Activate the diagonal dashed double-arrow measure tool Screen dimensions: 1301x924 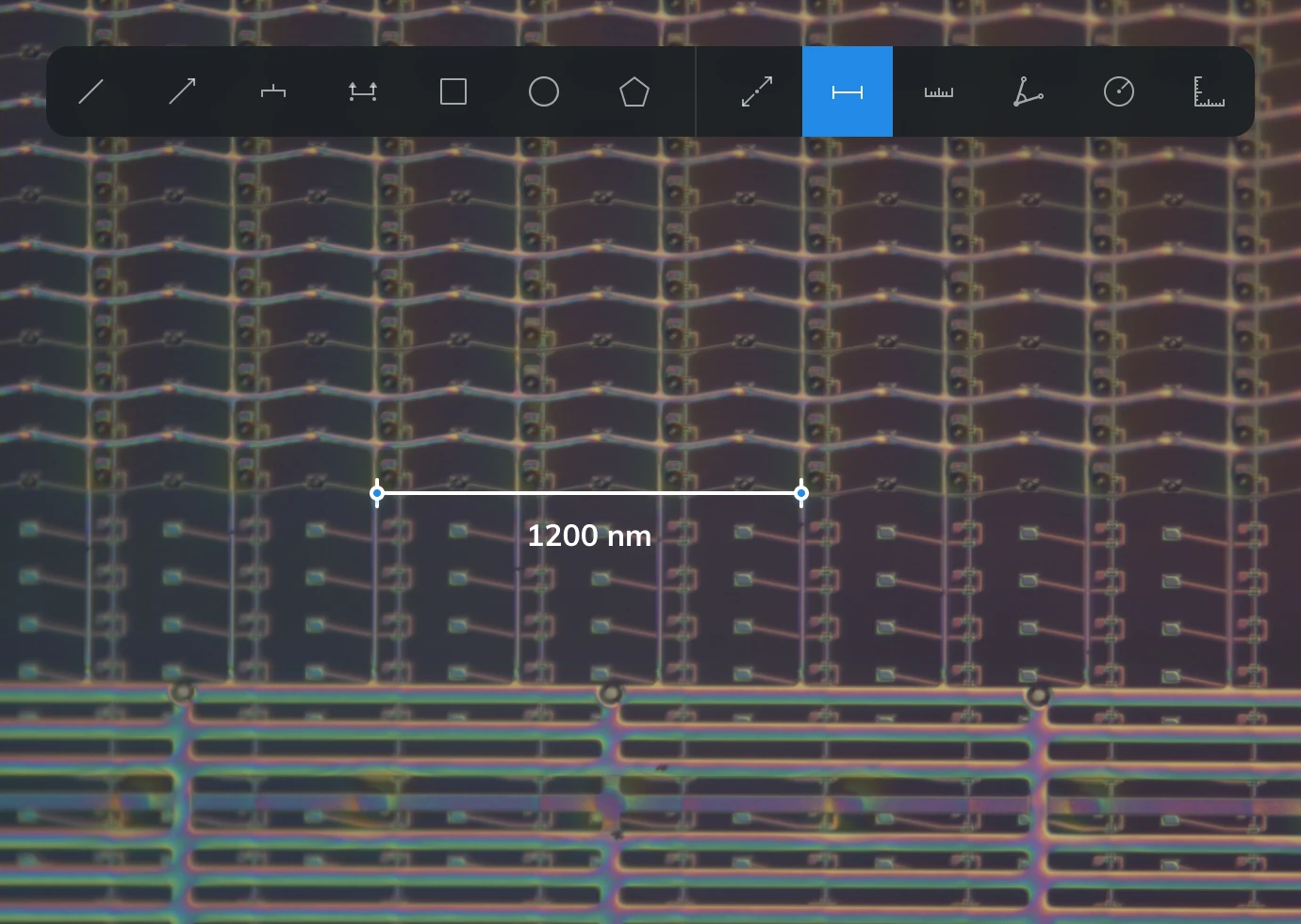[x=757, y=91]
